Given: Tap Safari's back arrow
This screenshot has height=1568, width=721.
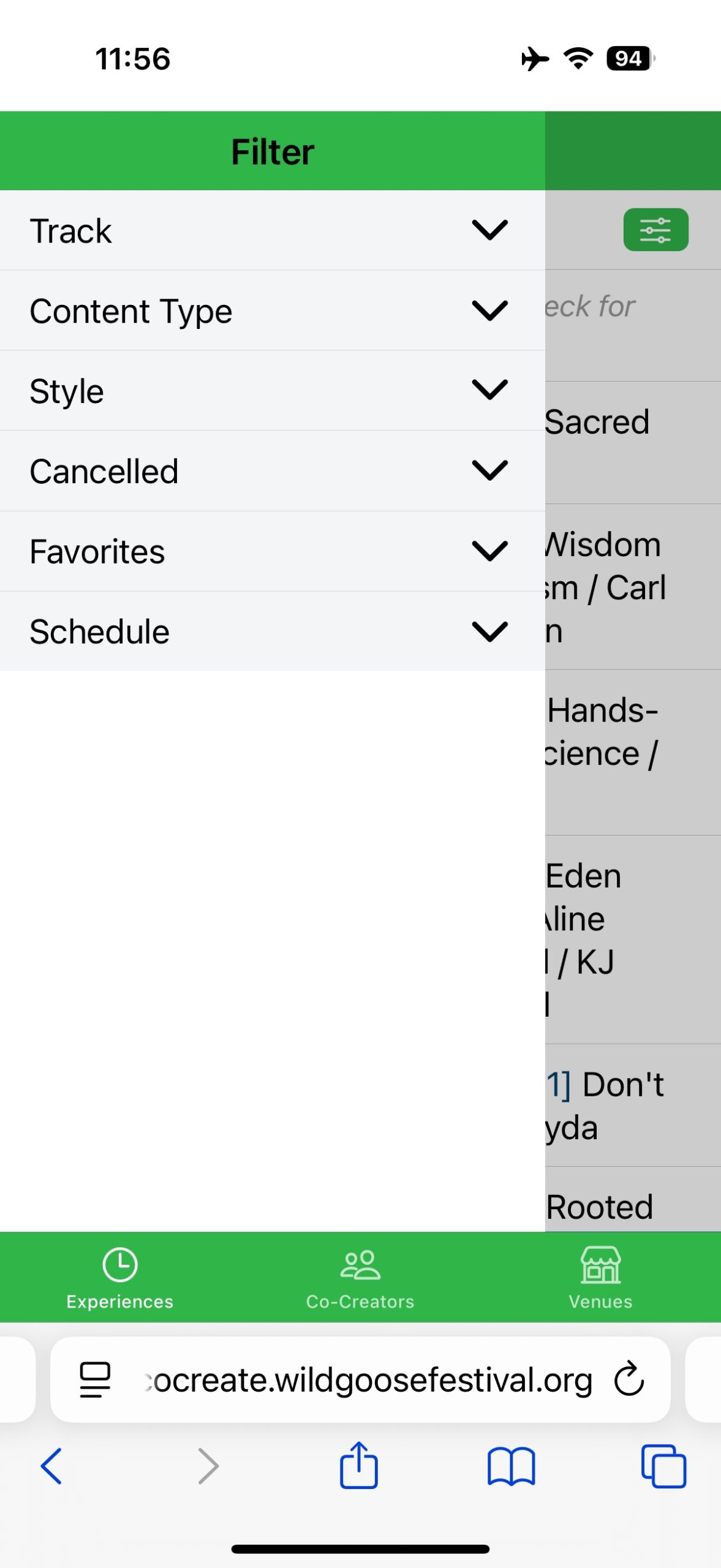Looking at the screenshot, I should click(51, 1466).
